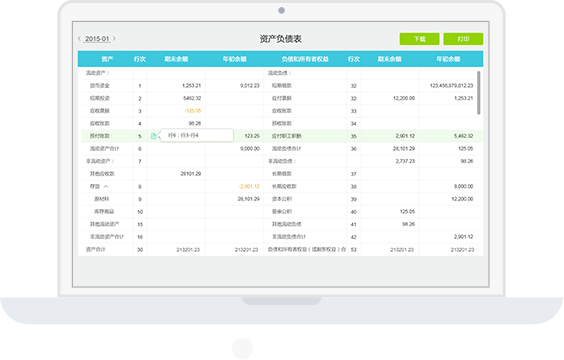This screenshot has width=564, height=360.
Task: Select the 预付账款 row label
Action: (x=100, y=136)
